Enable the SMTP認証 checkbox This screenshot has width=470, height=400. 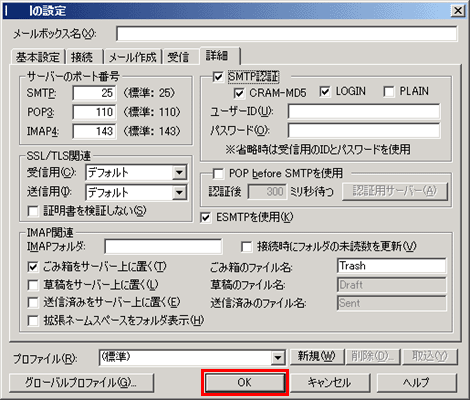tap(218, 77)
